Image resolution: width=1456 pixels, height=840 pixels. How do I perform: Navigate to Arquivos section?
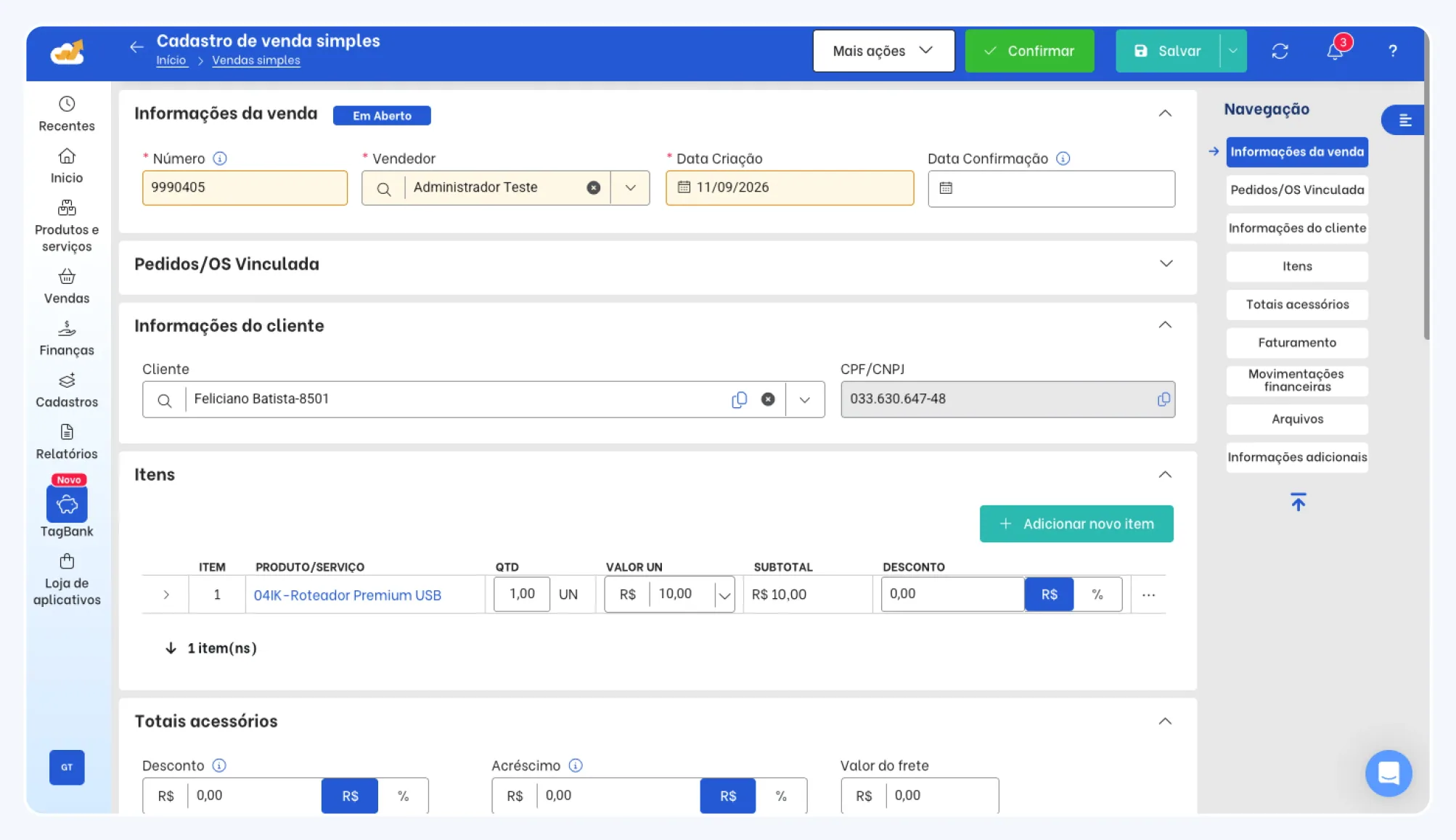tap(1296, 419)
